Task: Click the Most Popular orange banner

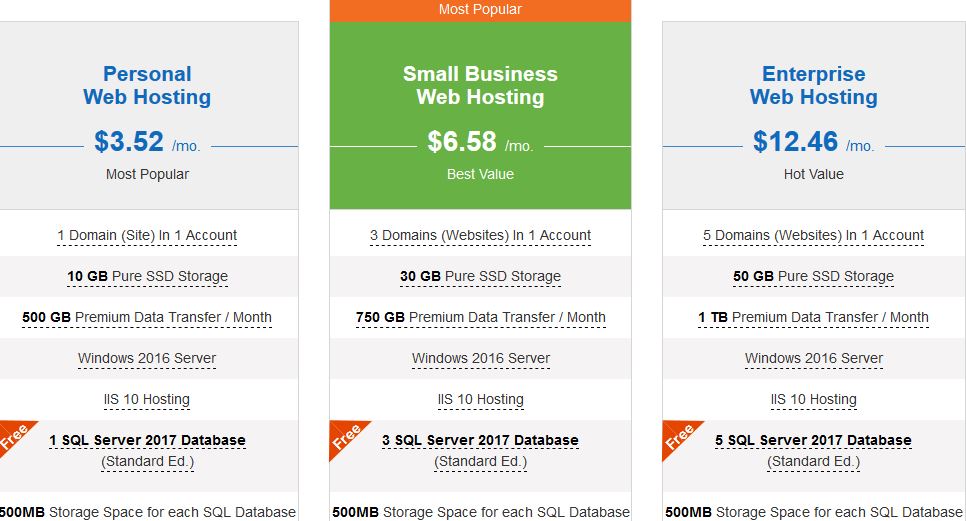Action: click(480, 10)
